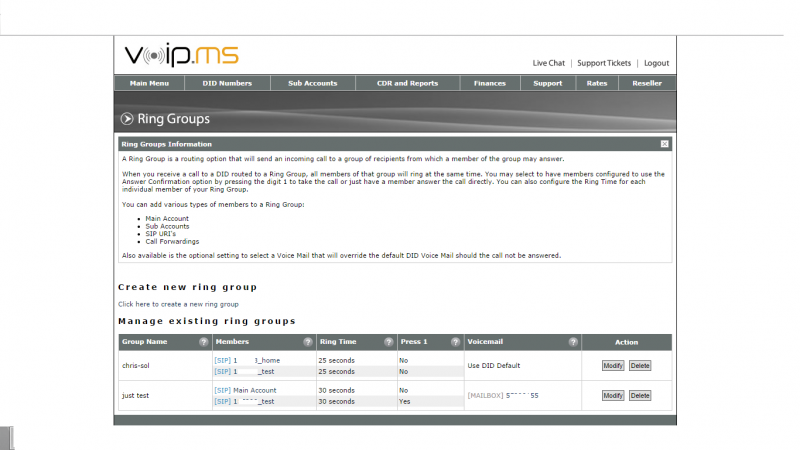Click help icon next to Members header

(x=308, y=342)
